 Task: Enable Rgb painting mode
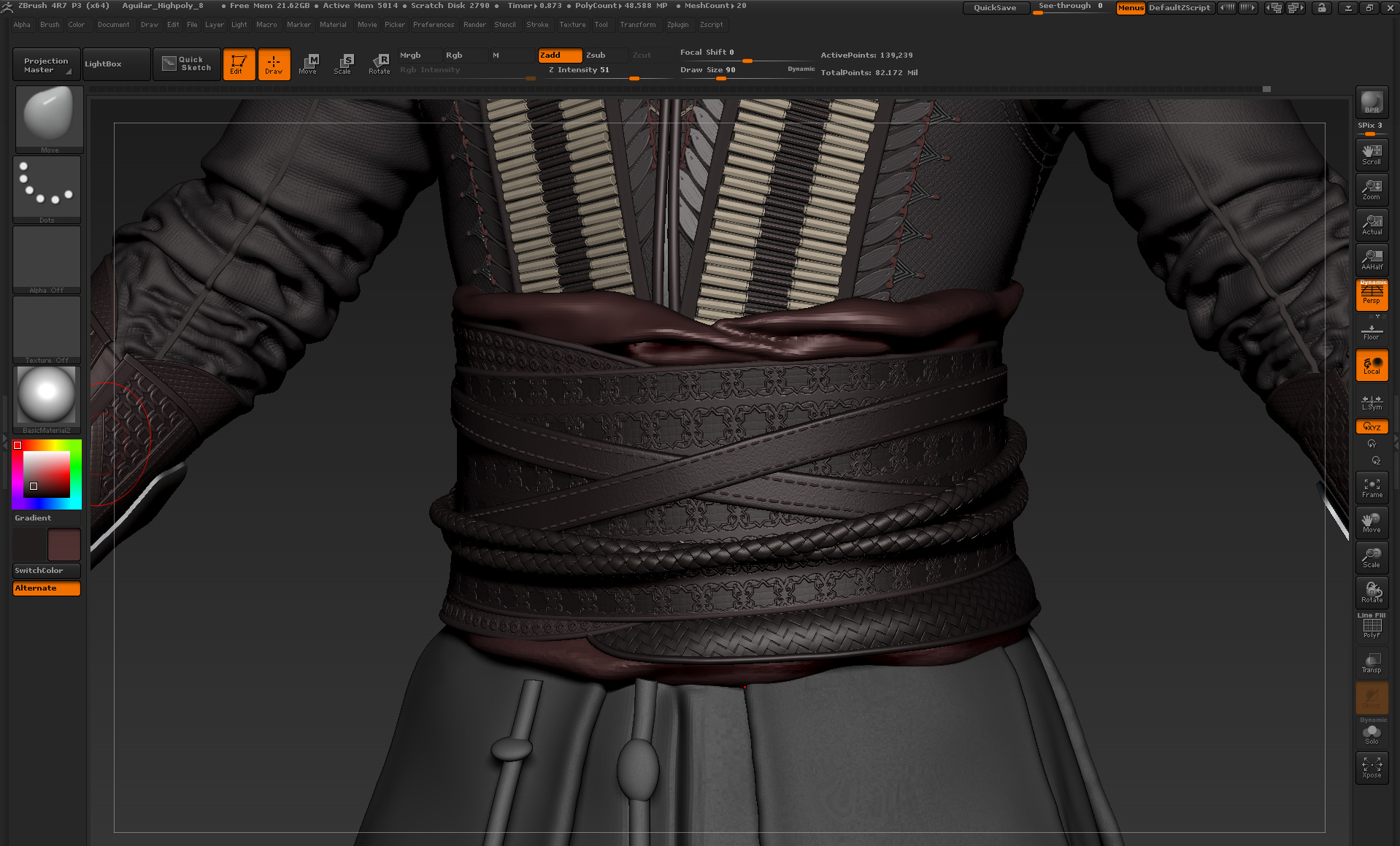[x=465, y=55]
